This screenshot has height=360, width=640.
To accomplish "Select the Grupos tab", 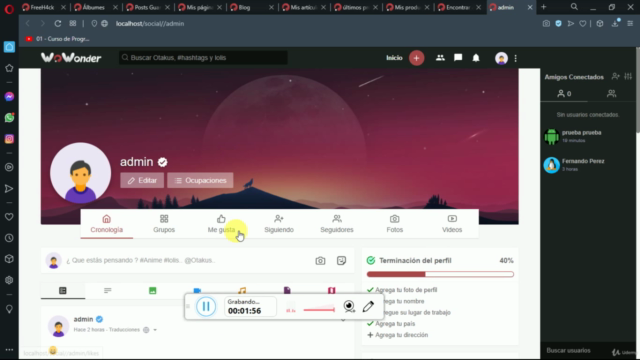I will (x=164, y=224).
